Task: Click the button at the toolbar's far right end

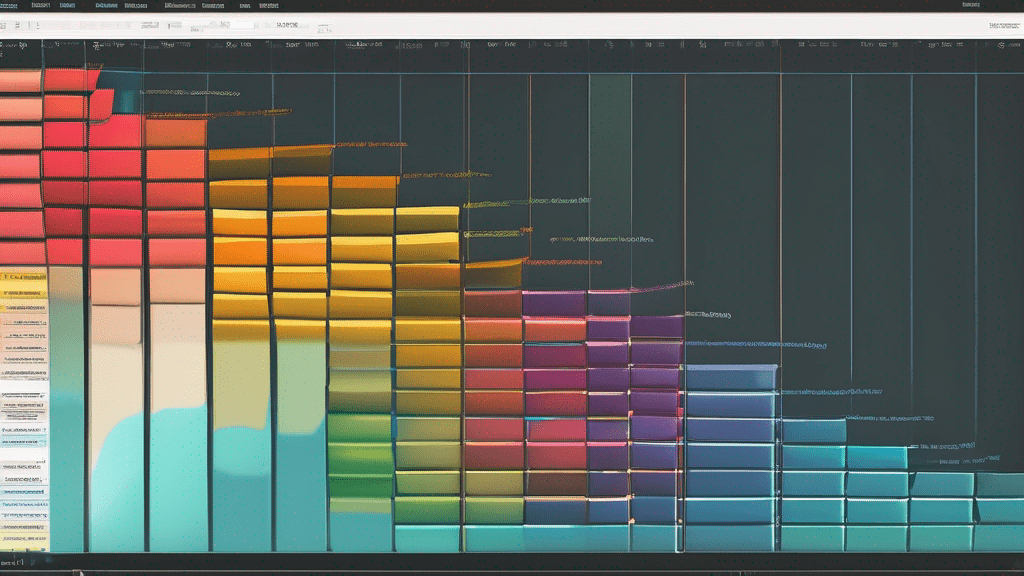Action: click(1003, 25)
